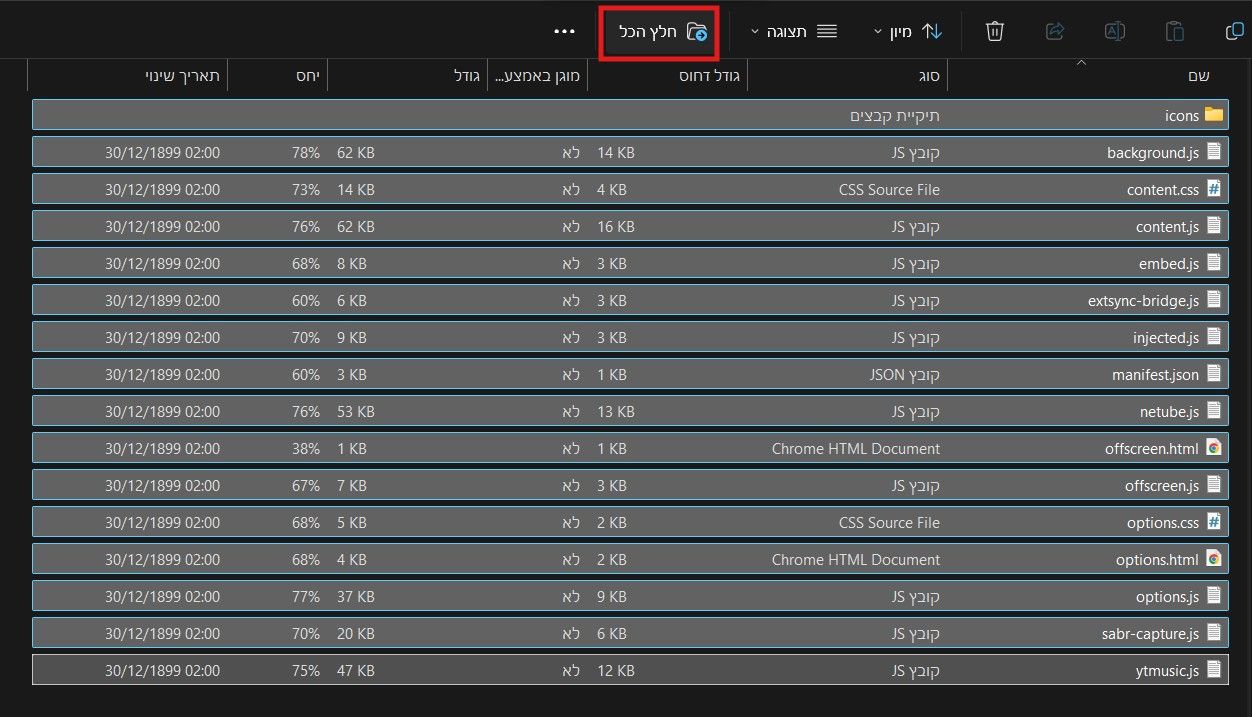Select the options.js file icon
The height and width of the screenshot is (717, 1252).
[x=1214, y=596]
